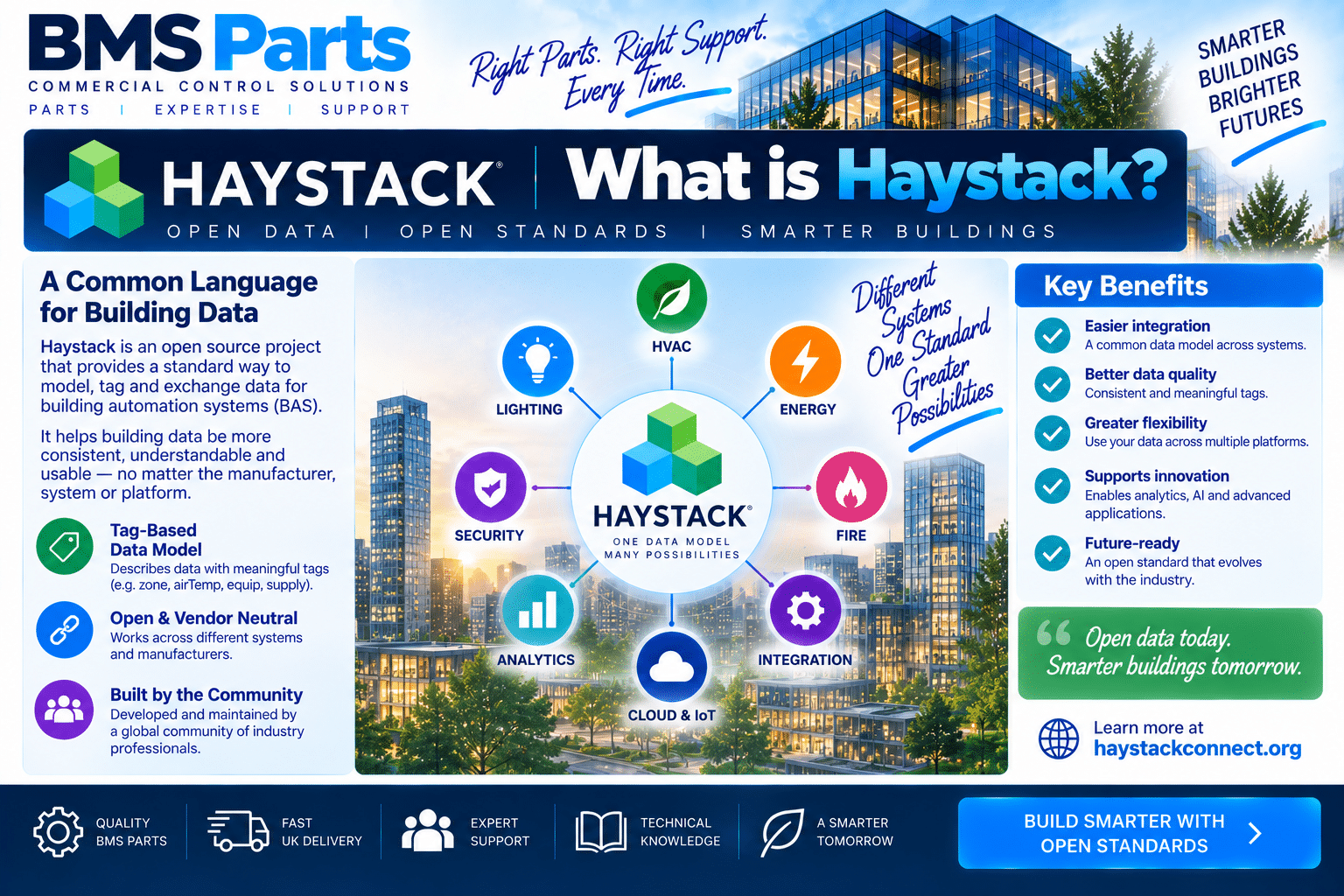Click the checkmark beside Future-ready

click(x=1053, y=552)
